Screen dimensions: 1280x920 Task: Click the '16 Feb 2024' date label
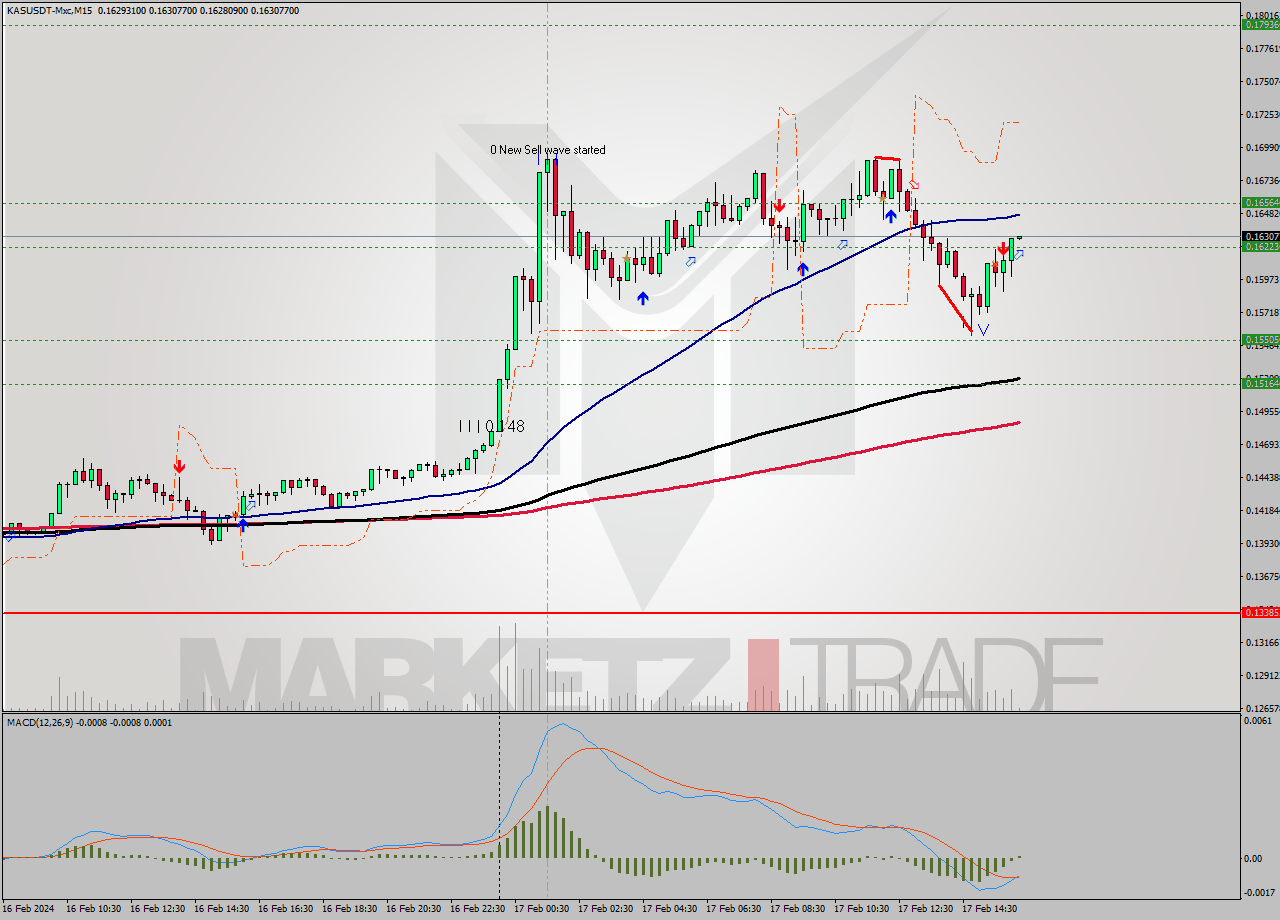click(x=28, y=909)
